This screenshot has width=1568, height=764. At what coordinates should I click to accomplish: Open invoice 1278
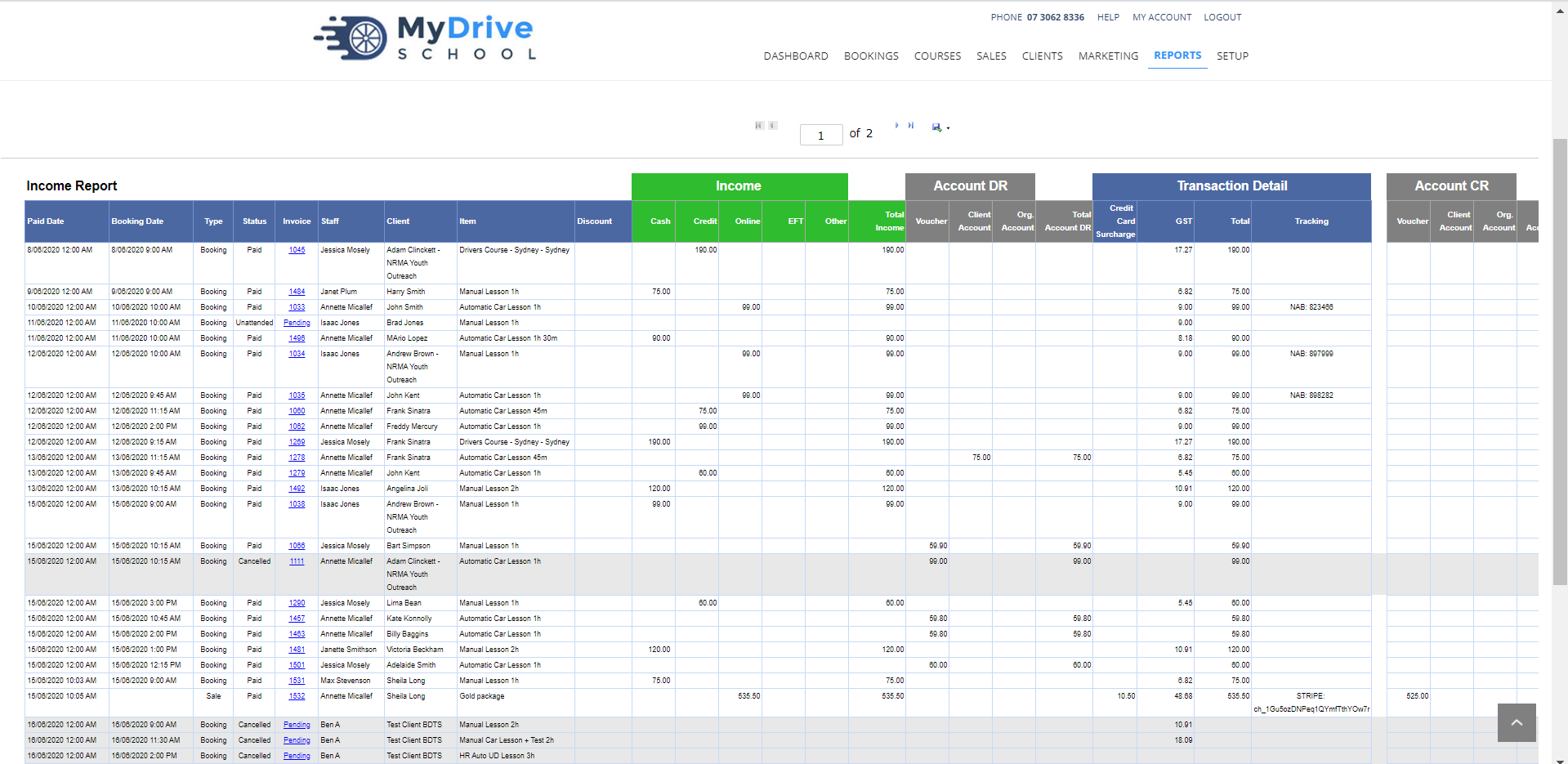tap(297, 458)
